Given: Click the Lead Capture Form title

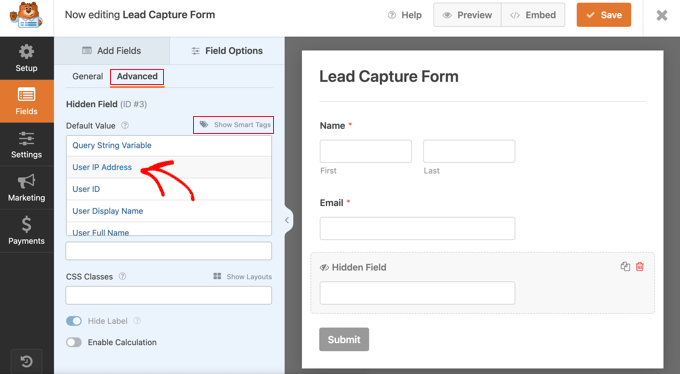Looking at the screenshot, I should (x=389, y=77).
